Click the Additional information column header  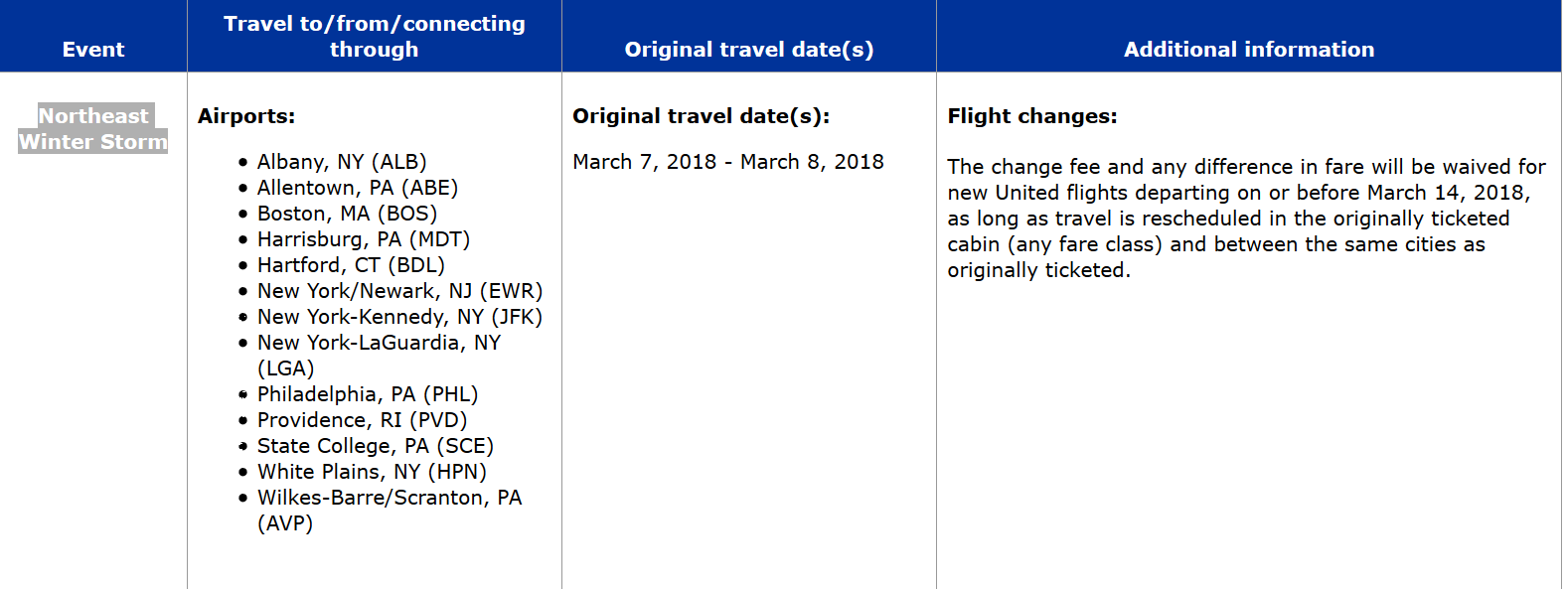click(x=1249, y=50)
